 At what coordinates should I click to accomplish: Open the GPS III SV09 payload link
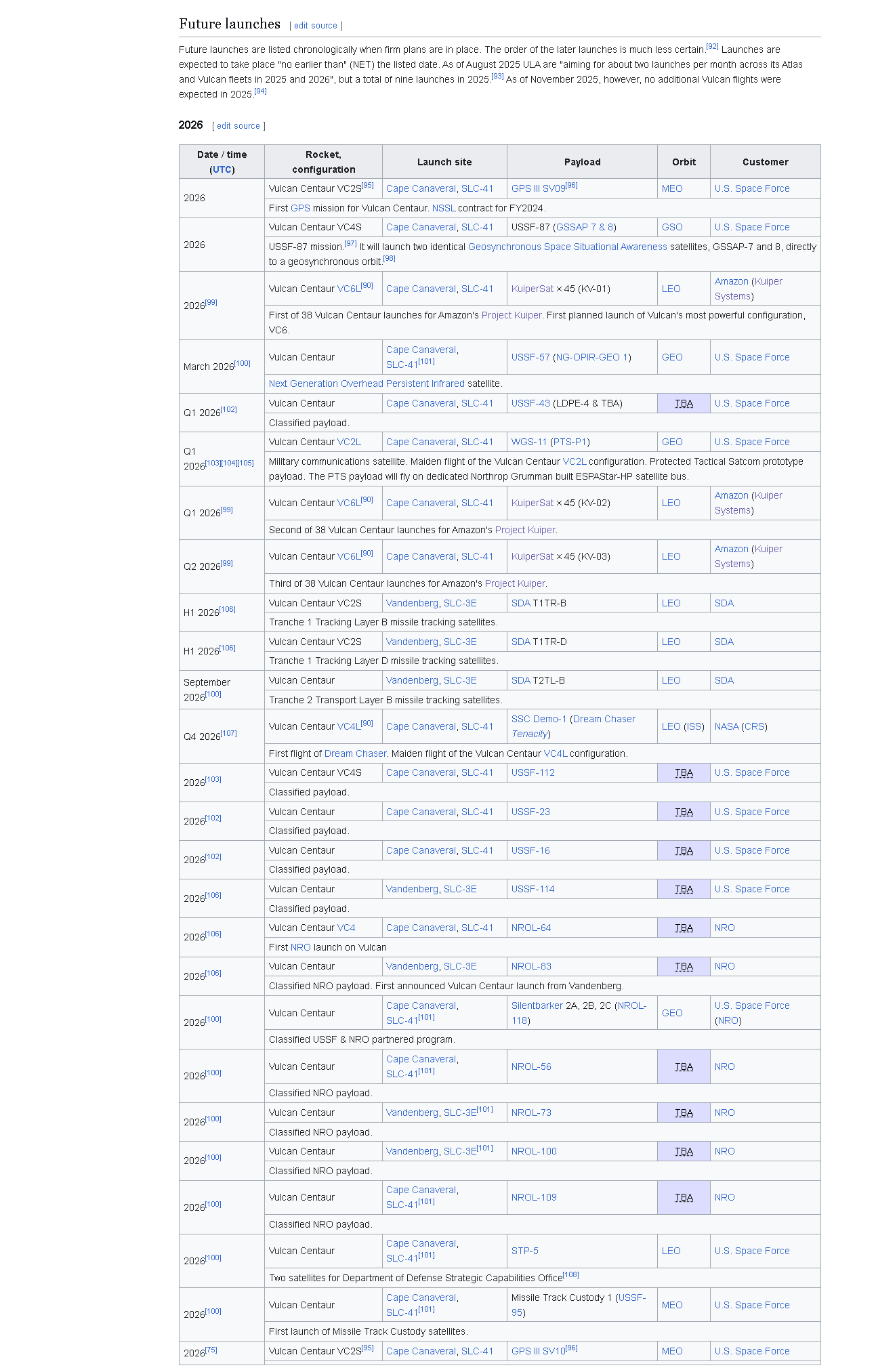(x=538, y=188)
